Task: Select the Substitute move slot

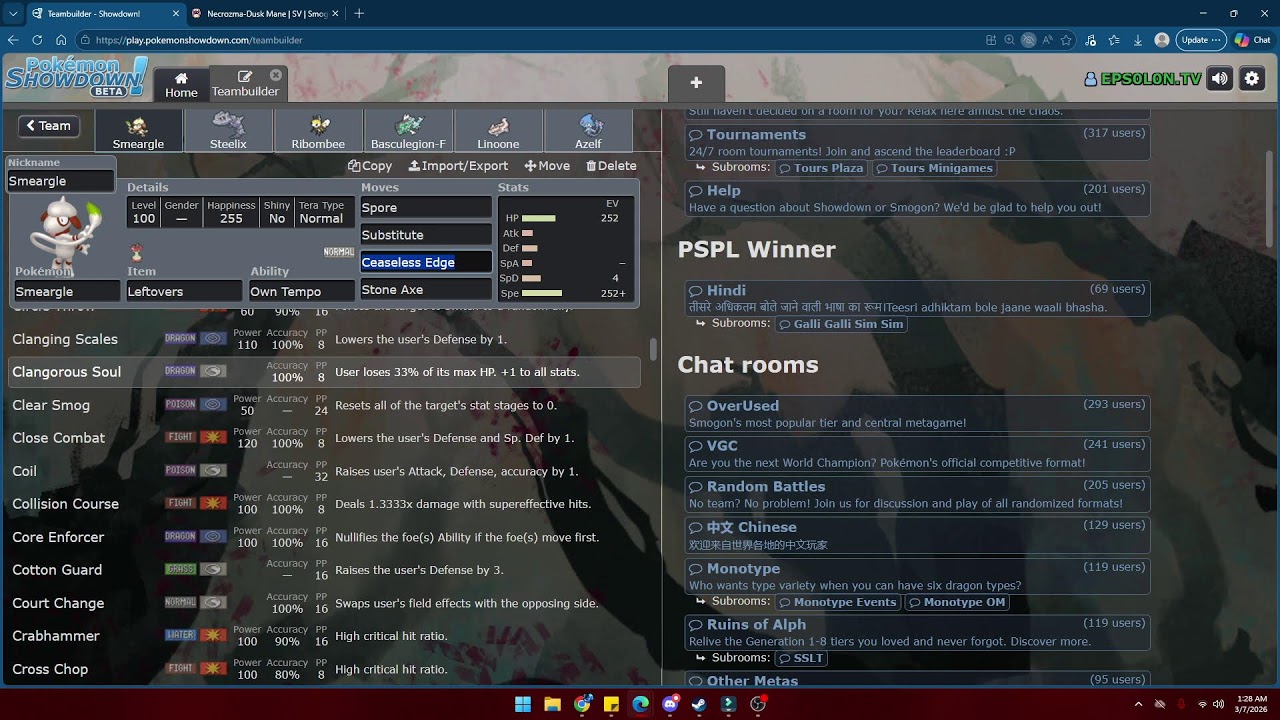Action: (426, 235)
